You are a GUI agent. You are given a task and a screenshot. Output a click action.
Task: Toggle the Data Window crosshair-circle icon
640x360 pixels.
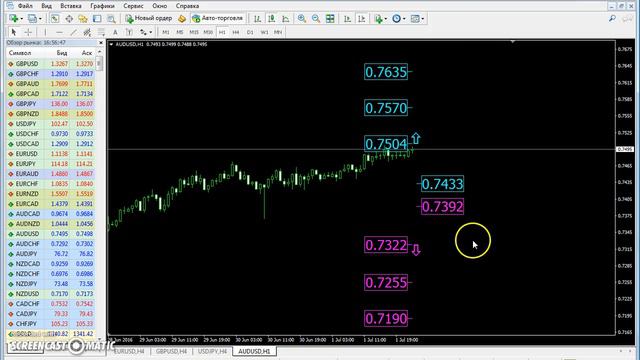click(x=69, y=18)
